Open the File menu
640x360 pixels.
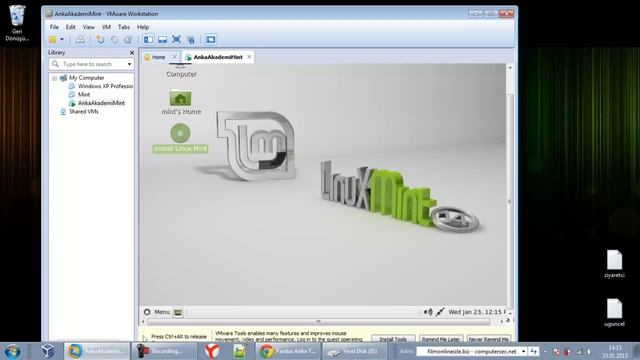coord(54,27)
